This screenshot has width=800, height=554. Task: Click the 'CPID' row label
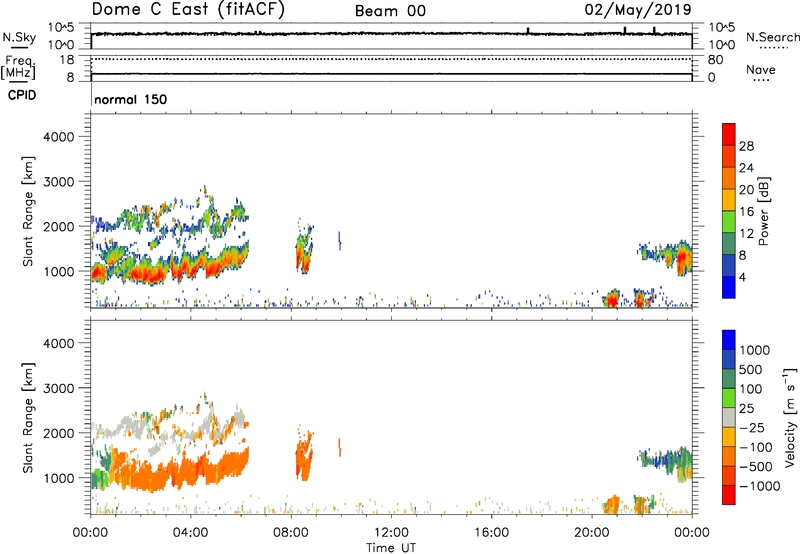[x=22, y=95]
